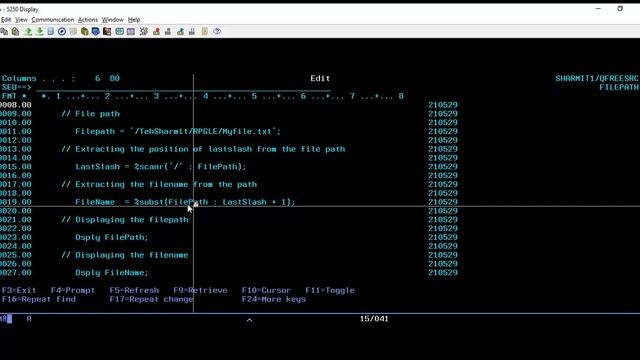
Task: Click the sequence number field 0011.00
Action: click(16, 131)
